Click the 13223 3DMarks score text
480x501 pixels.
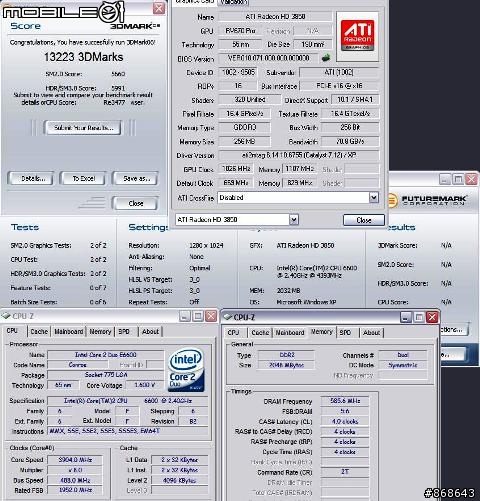(x=84, y=57)
